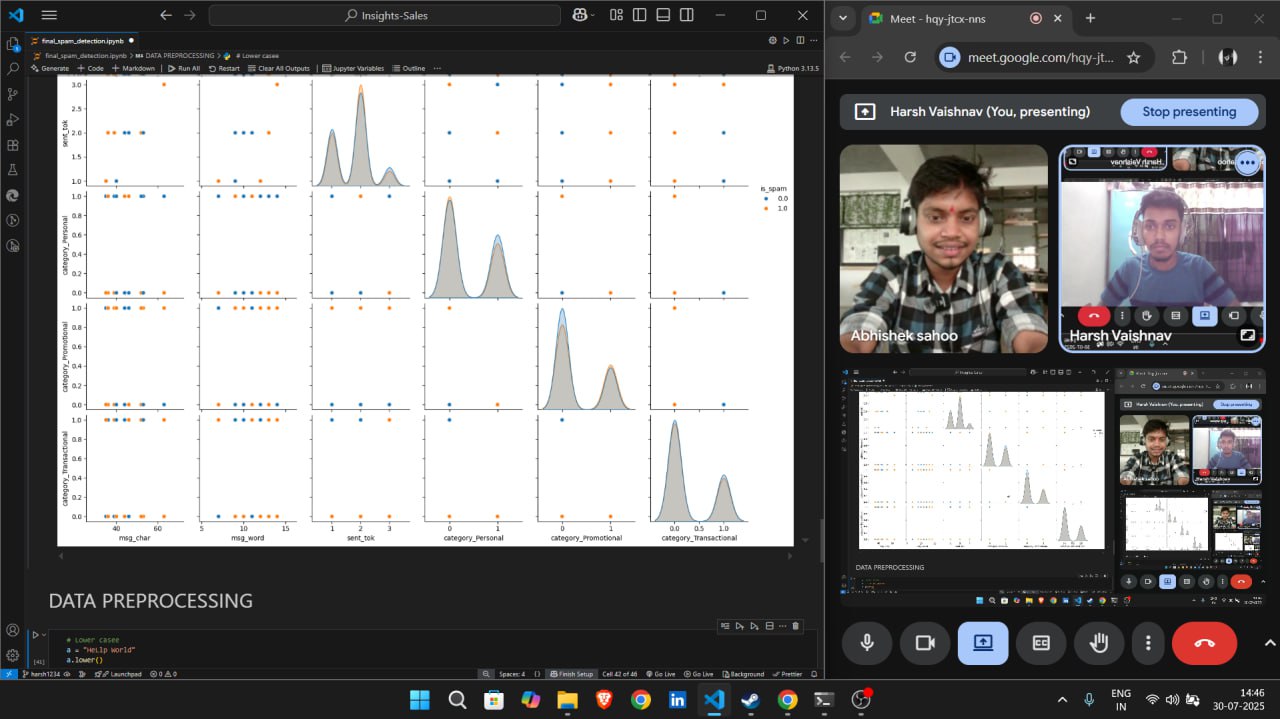Open LinkedIn from the Windows taskbar
Image resolution: width=1280 pixels, height=719 pixels.
click(677, 700)
